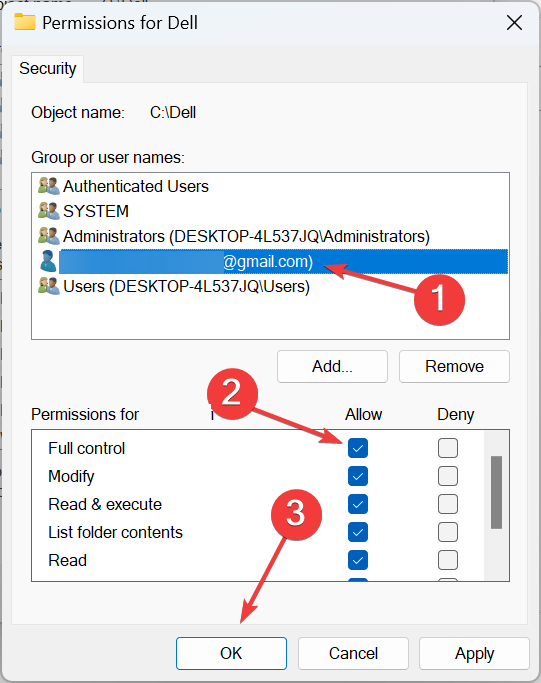
Task: Click the Users group icon
Action: [48, 286]
